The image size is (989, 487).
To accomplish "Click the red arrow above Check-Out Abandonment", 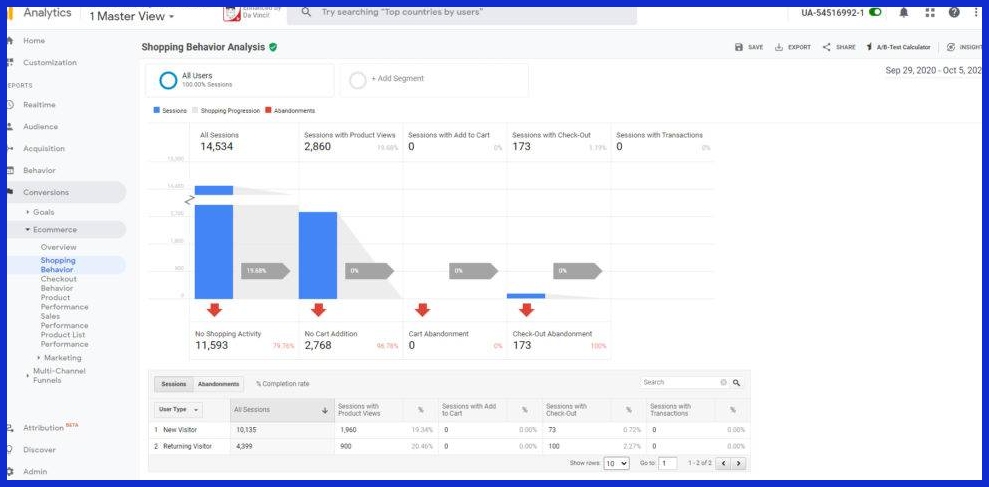I will tap(527, 310).
